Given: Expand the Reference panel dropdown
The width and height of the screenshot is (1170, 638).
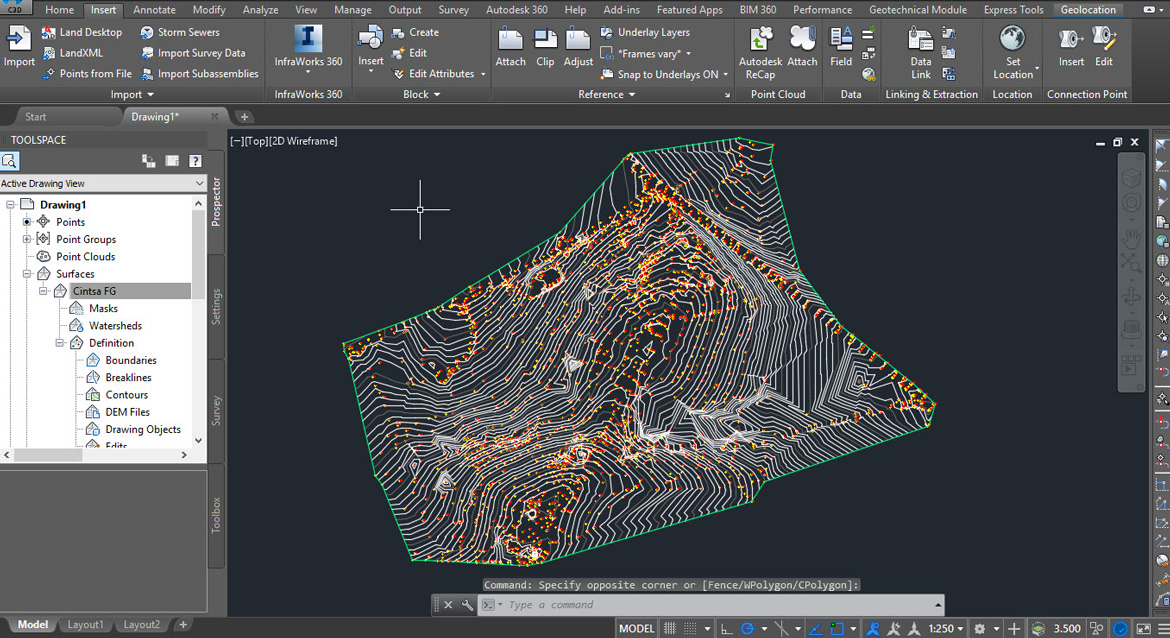Looking at the screenshot, I should pyautogui.click(x=607, y=94).
